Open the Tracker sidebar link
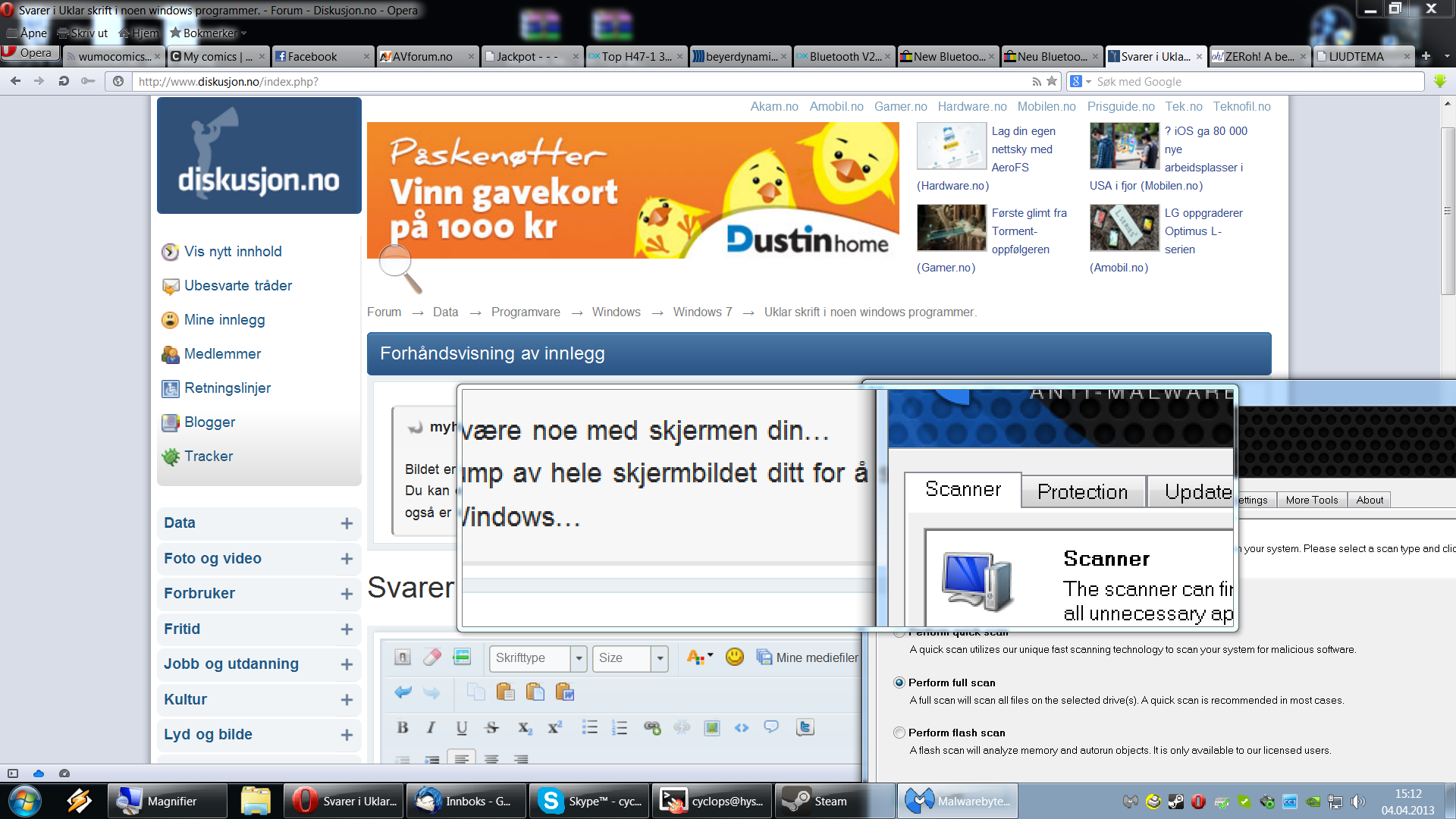1456x819 pixels. tap(209, 456)
